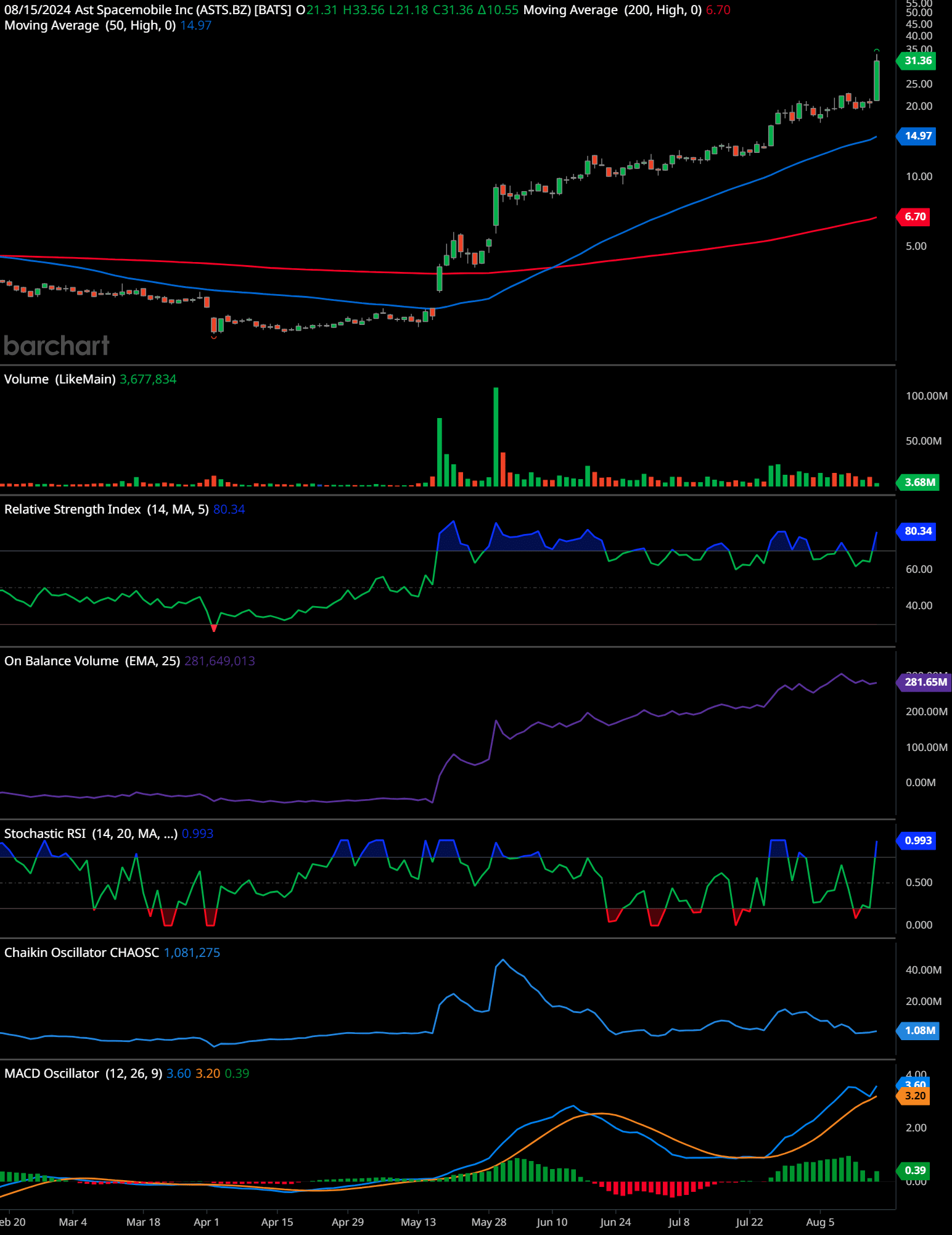Click the orange 3.20 MACD signal tag
The image size is (952, 1235).
[914, 1096]
